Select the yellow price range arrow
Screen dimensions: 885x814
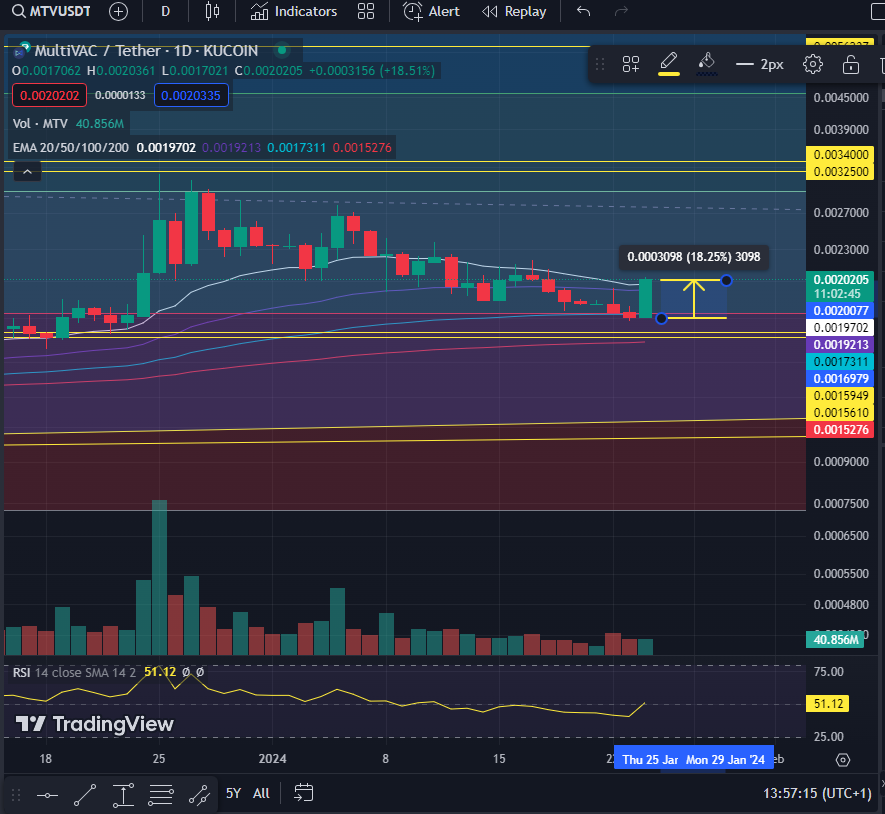point(694,299)
